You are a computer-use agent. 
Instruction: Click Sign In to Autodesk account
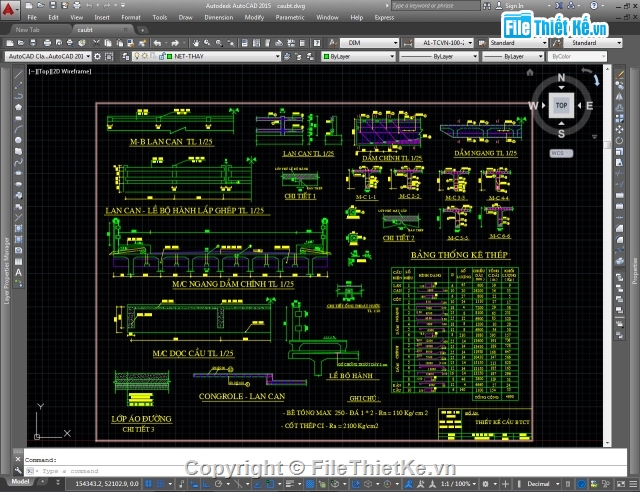pos(514,6)
